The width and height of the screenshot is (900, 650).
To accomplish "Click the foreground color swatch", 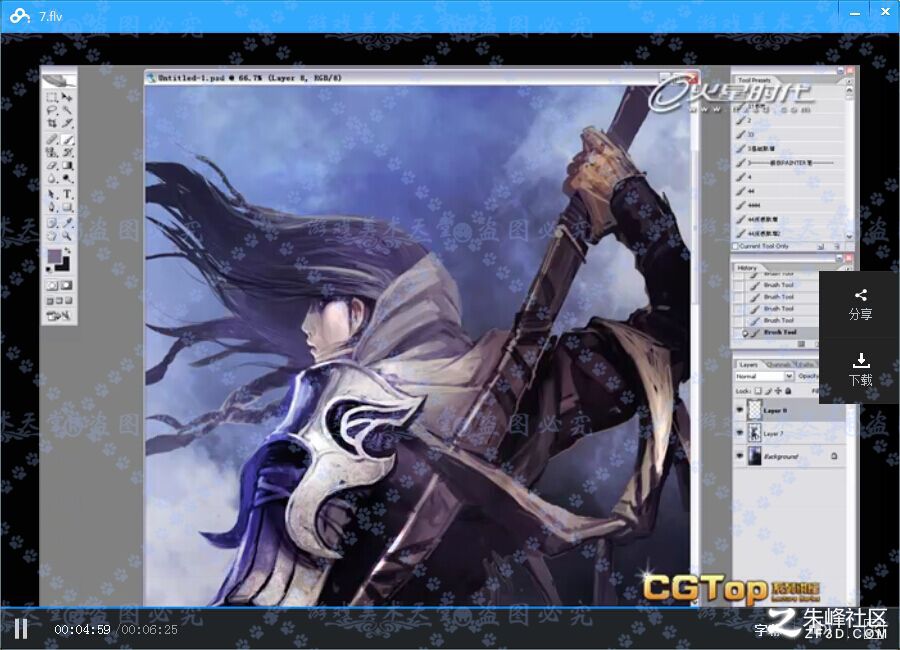I will [53, 255].
